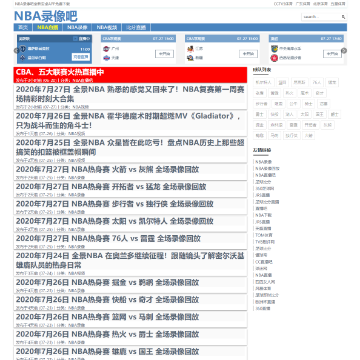The image size is (360, 360).
Task: Click the 广州 team logo in CBA card
Action: pyautogui.click(x=106, y=49)
